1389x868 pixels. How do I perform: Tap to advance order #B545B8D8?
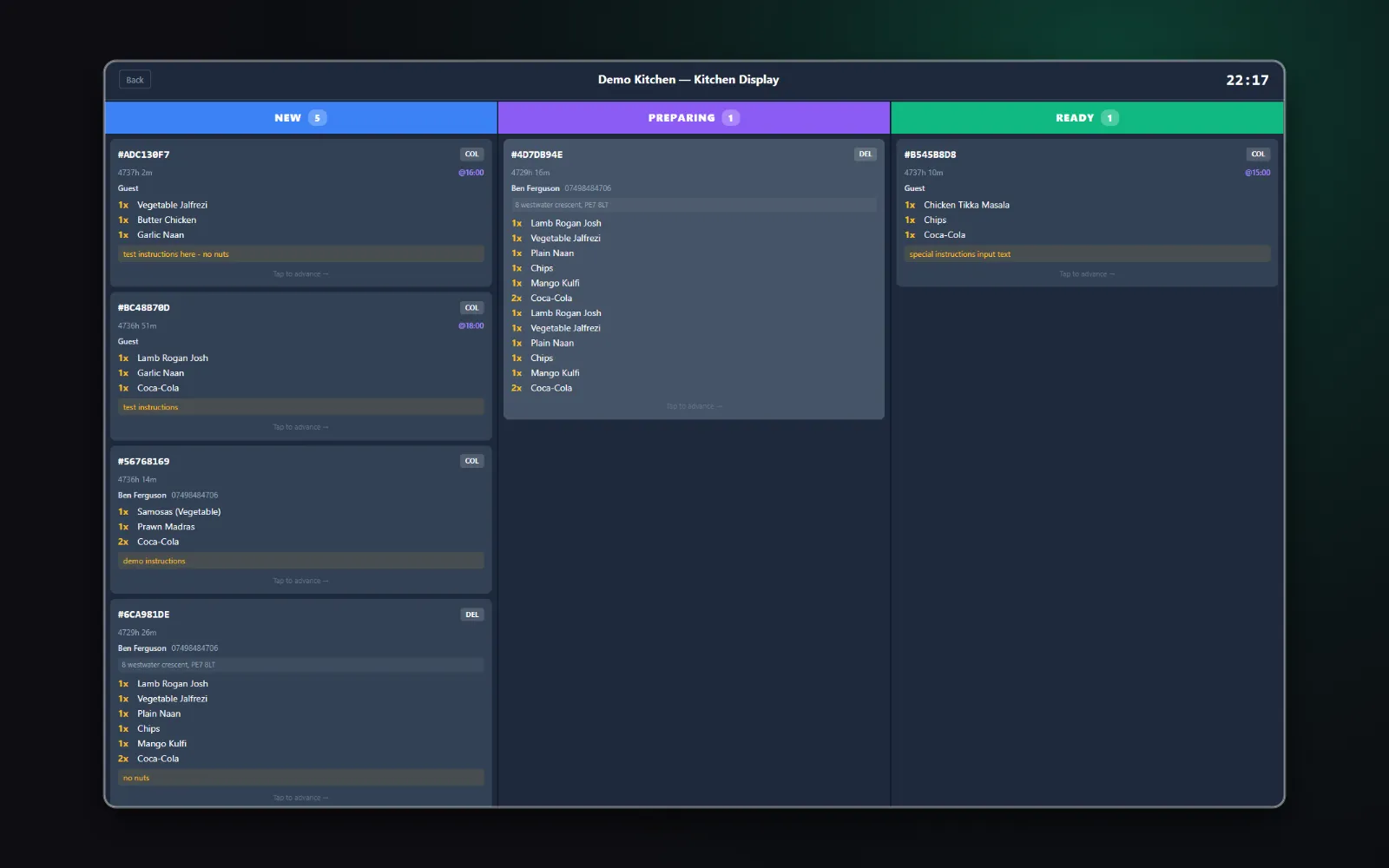[1087, 274]
